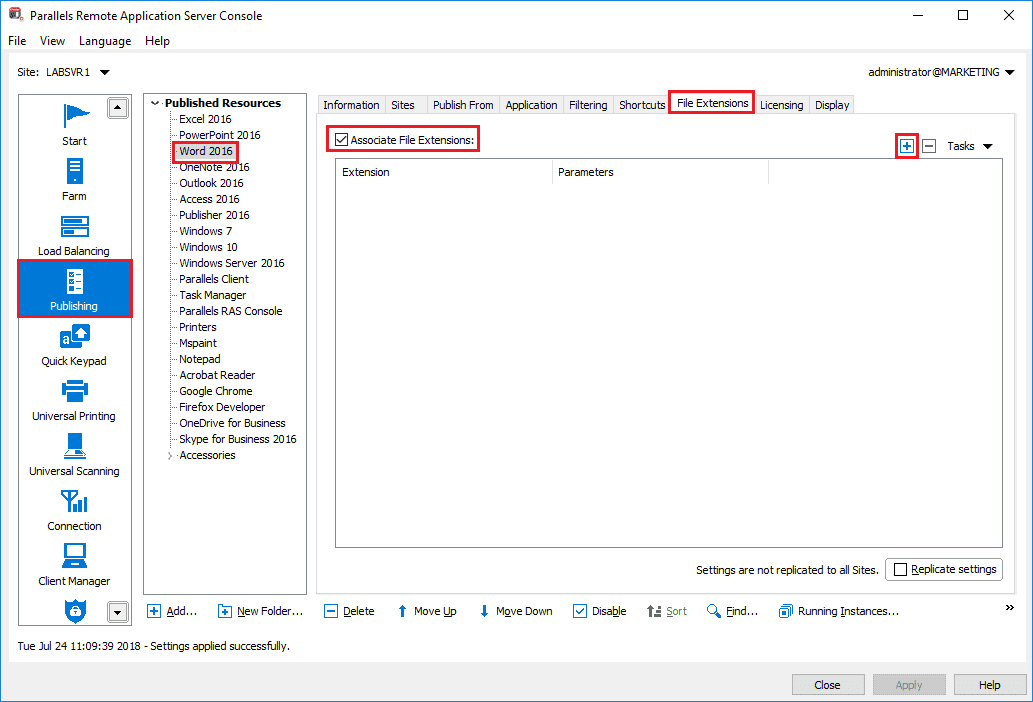Switch to the Shortcuts tab
The height and width of the screenshot is (702, 1033).
point(642,105)
